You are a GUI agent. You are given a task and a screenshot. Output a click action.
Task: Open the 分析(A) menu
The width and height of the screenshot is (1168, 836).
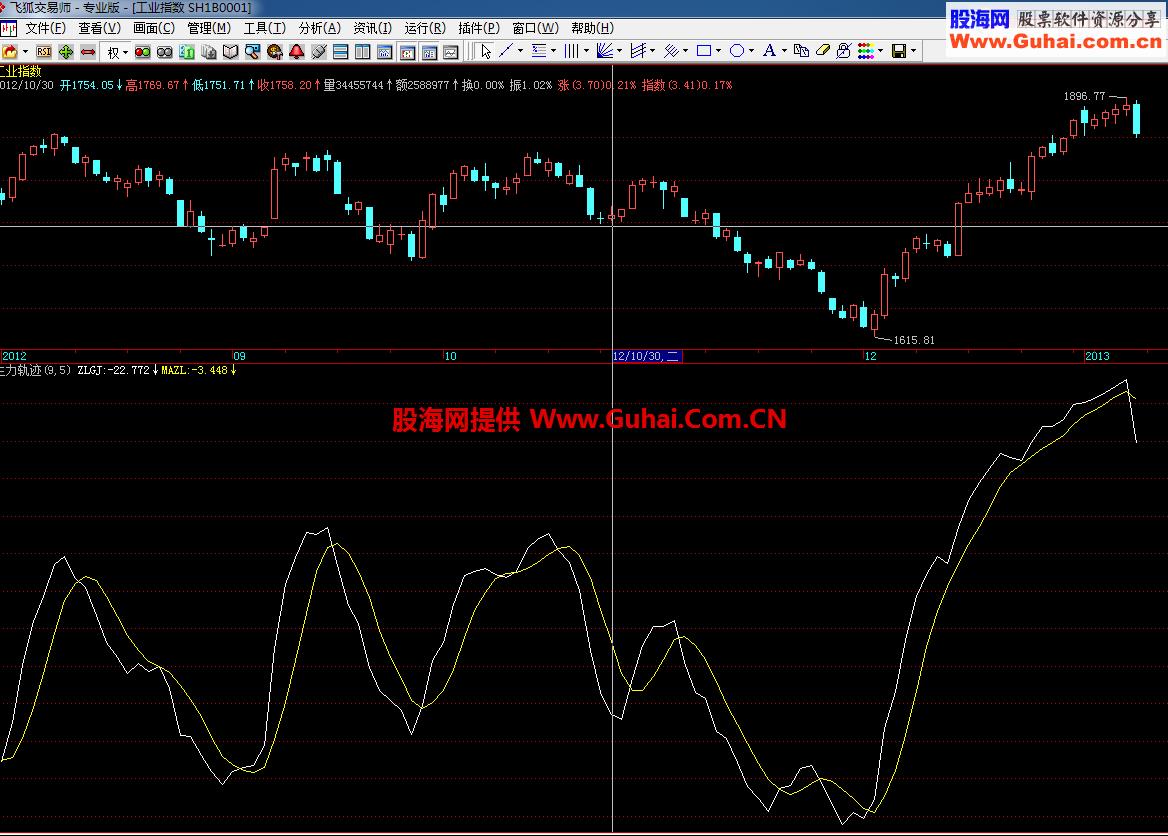319,28
